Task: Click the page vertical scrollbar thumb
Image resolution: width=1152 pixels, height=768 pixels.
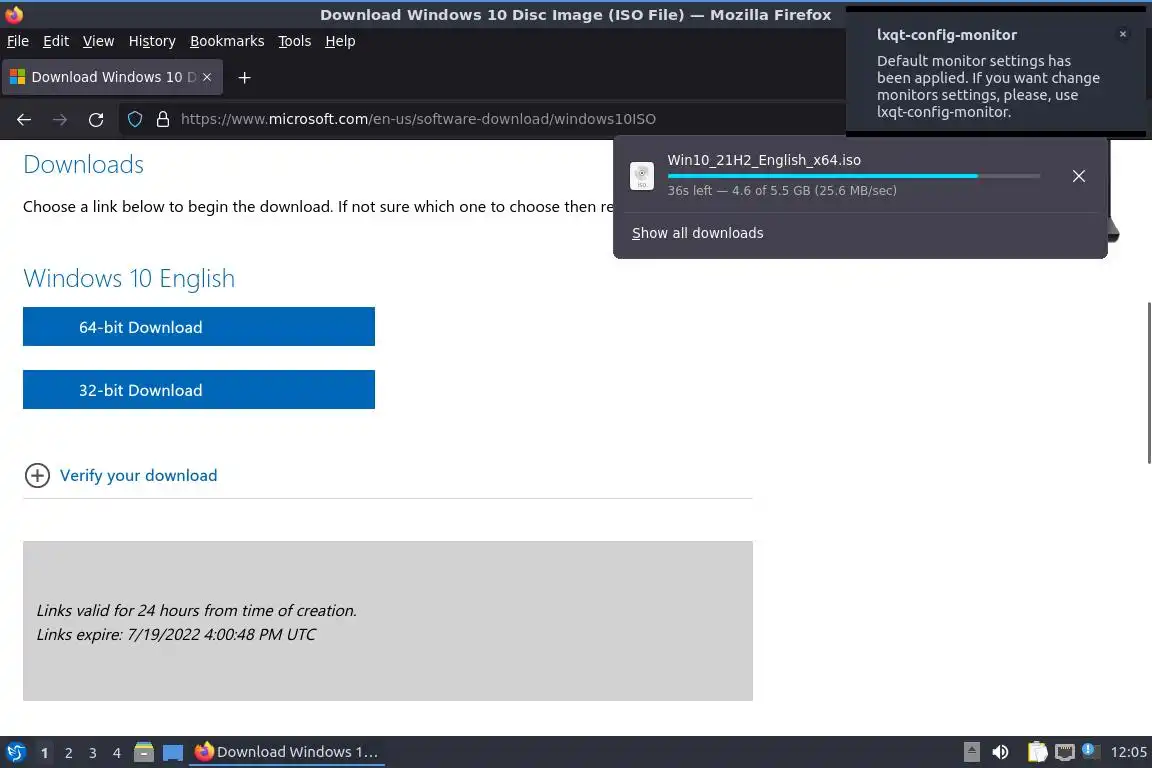Action: (x=1148, y=382)
